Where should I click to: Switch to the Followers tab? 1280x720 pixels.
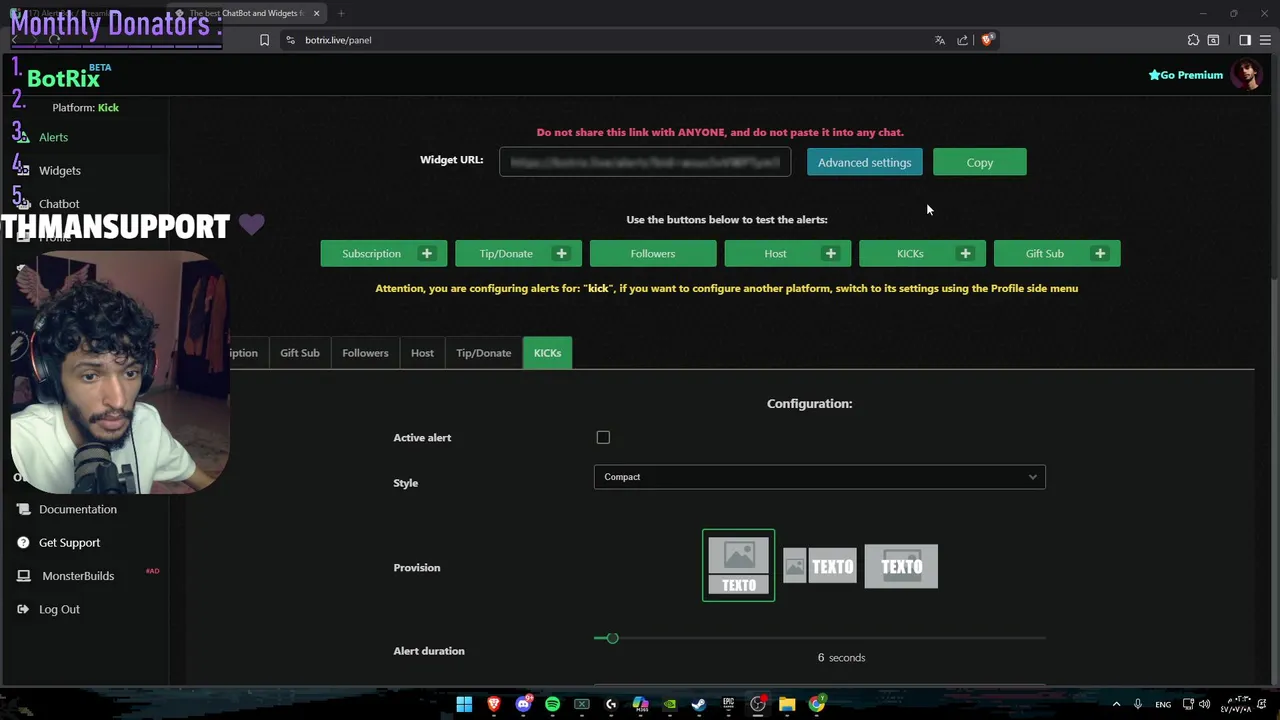coord(365,353)
